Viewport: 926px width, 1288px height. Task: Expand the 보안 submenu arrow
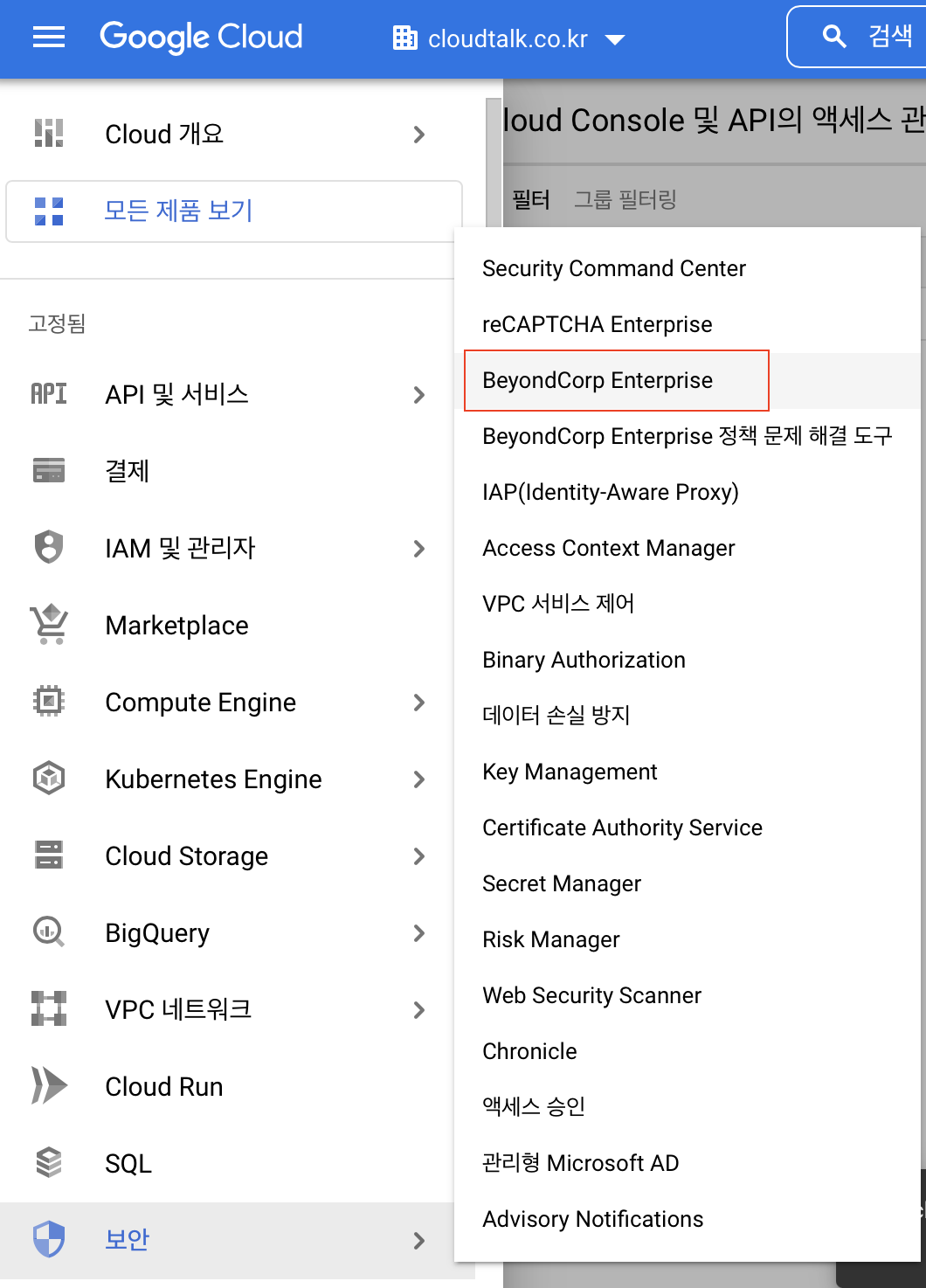click(x=419, y=1241)
